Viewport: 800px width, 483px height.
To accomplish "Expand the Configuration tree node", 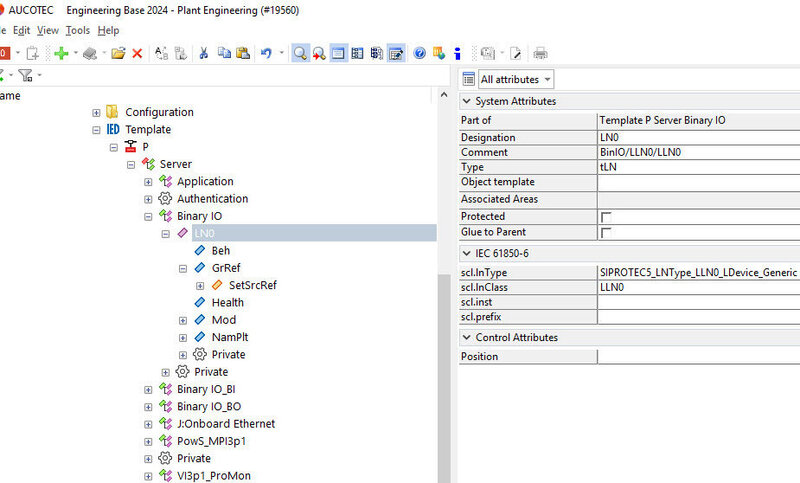I will point(96,112).
